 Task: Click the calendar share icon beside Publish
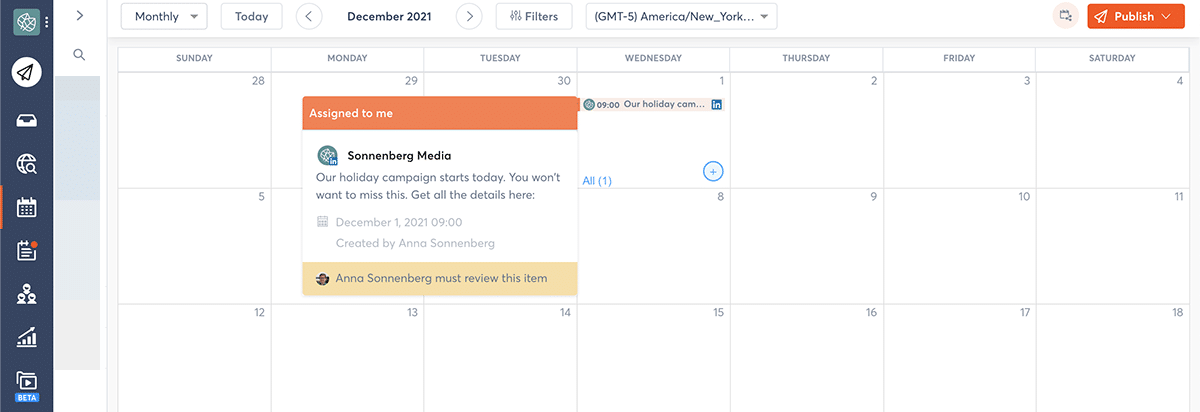pos(1066,16)
